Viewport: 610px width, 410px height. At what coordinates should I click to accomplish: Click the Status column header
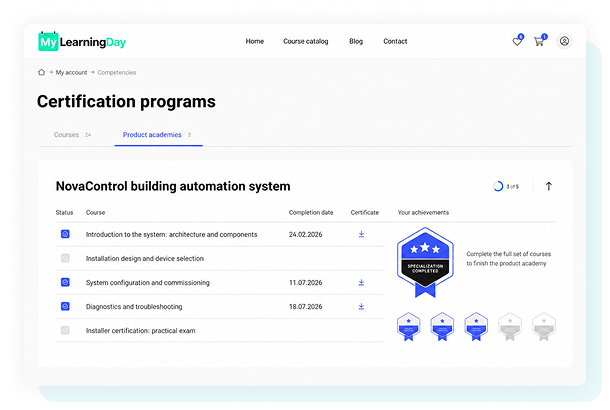[64, 212]
